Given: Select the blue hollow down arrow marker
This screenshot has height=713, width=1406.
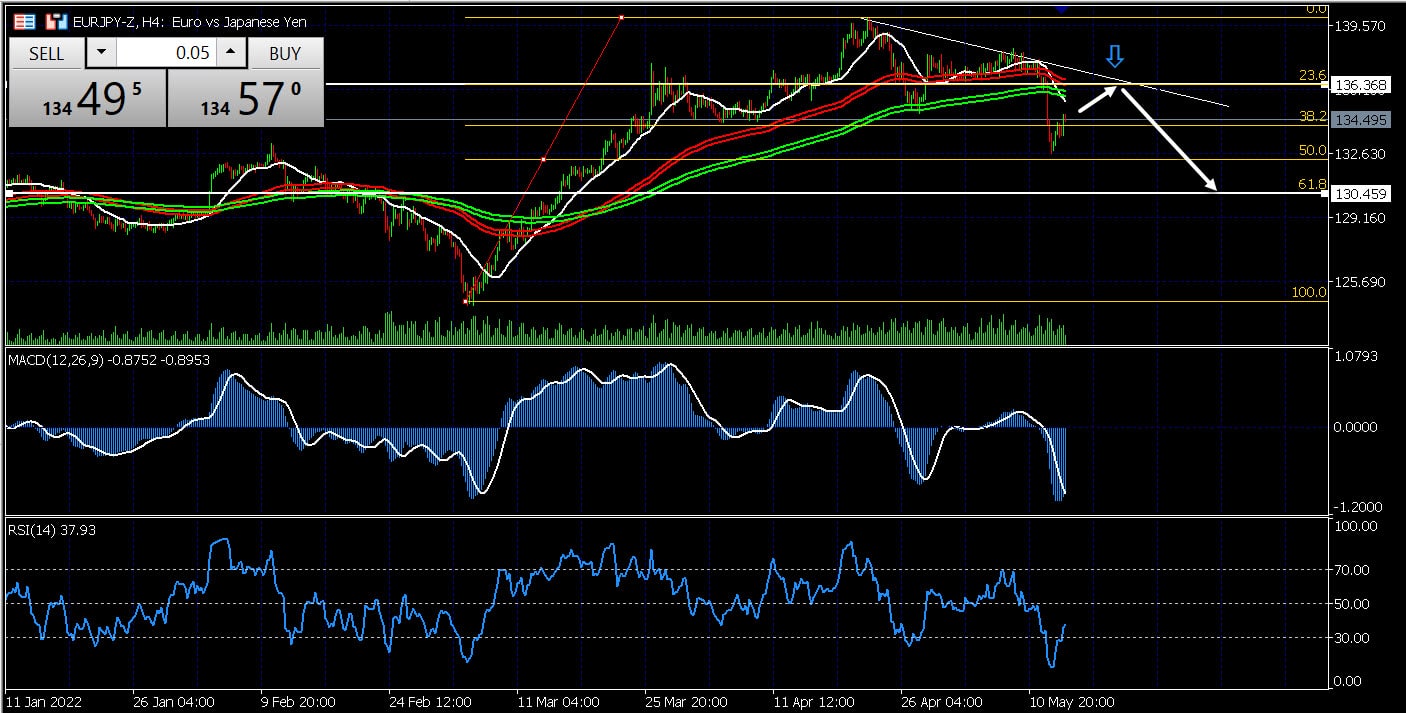Looking at the screenshot, I should click(x=1115, y=57).
